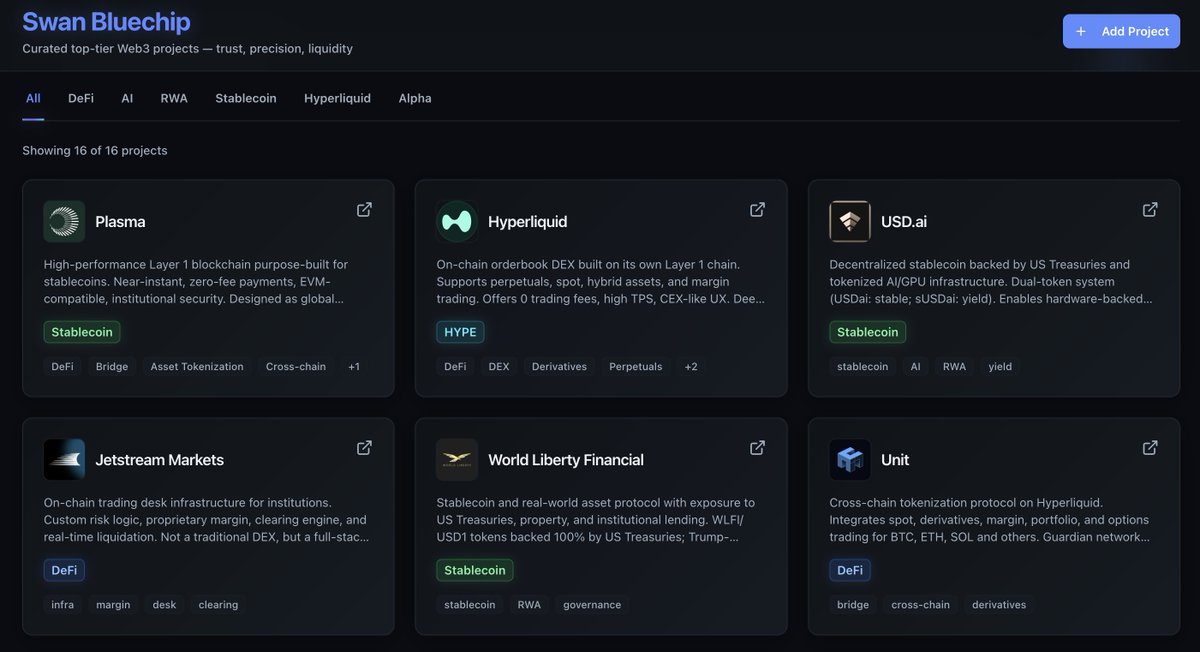Click the World Liberty Financial logo
Screen dimensions: 1200x652
[457, 459]
